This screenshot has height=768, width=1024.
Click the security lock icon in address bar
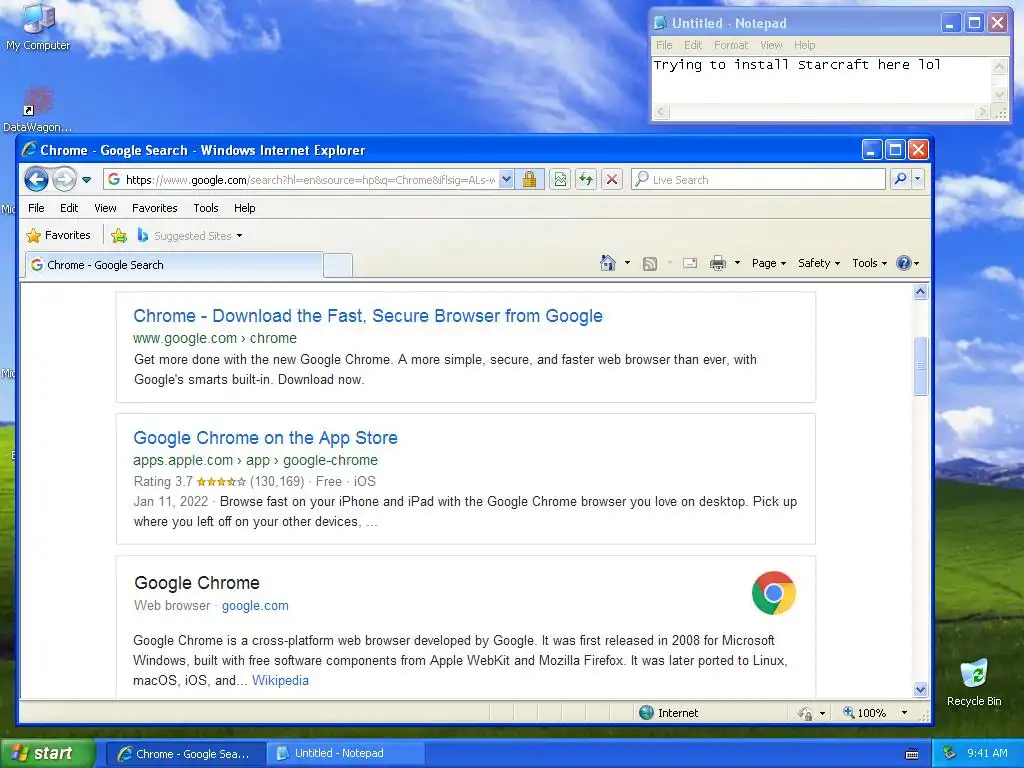(529, 179)
